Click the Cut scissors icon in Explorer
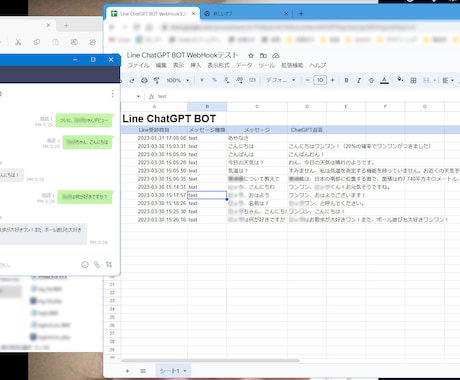 18,42
